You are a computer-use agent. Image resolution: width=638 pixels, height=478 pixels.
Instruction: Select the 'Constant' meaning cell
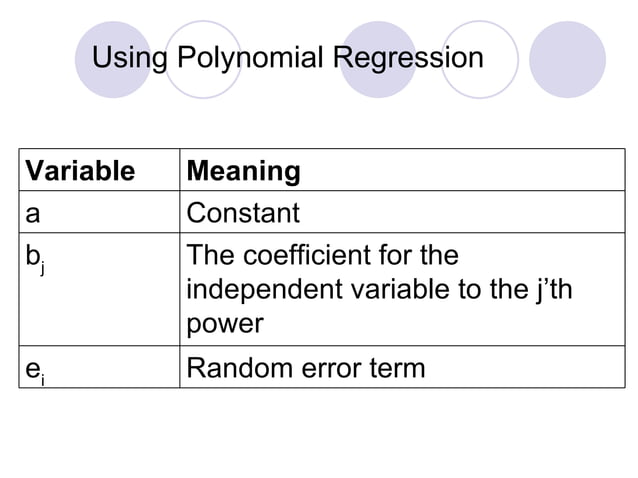(x=244, y=213)
